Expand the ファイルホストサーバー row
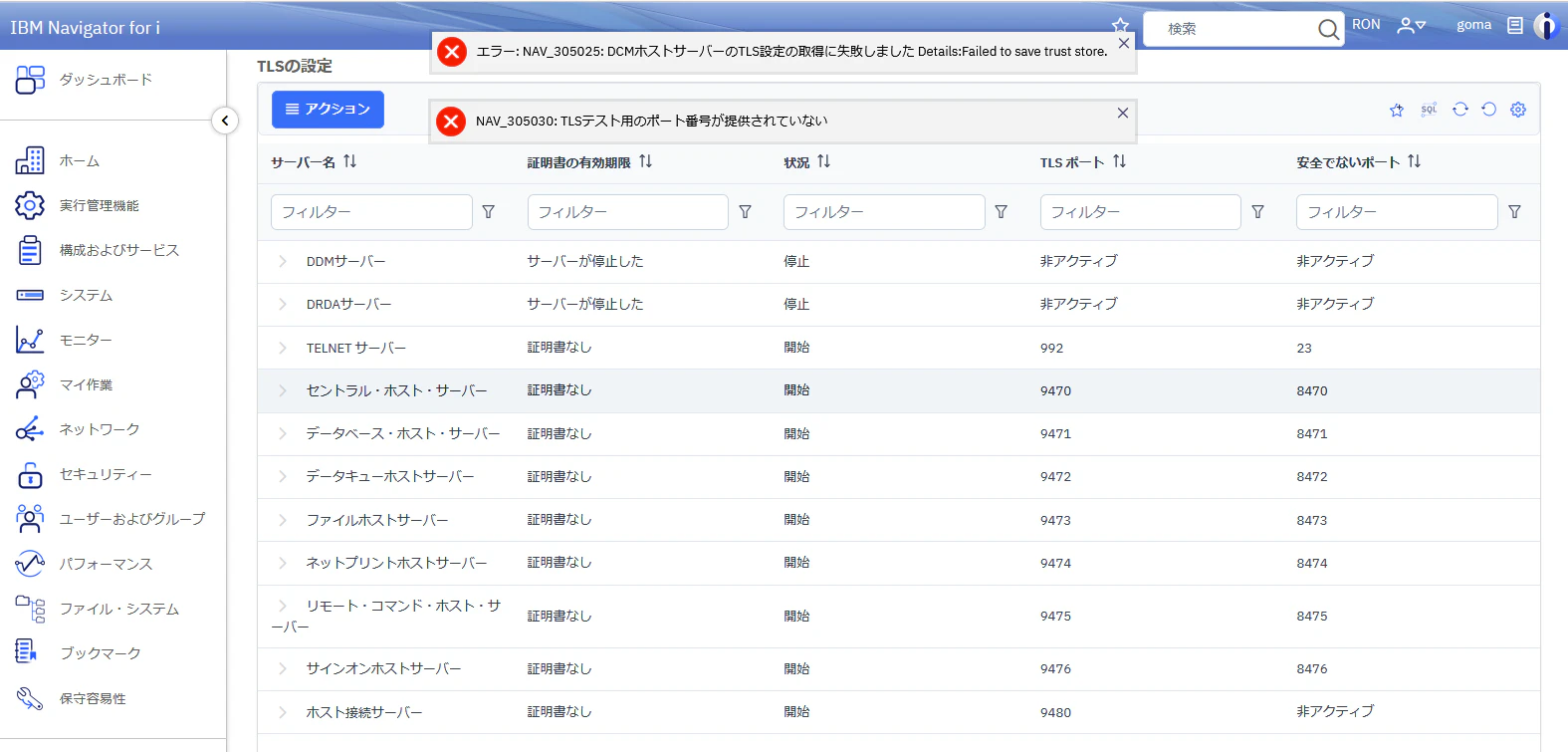Screen dimensions: 1568x752 tap(283, 520)
